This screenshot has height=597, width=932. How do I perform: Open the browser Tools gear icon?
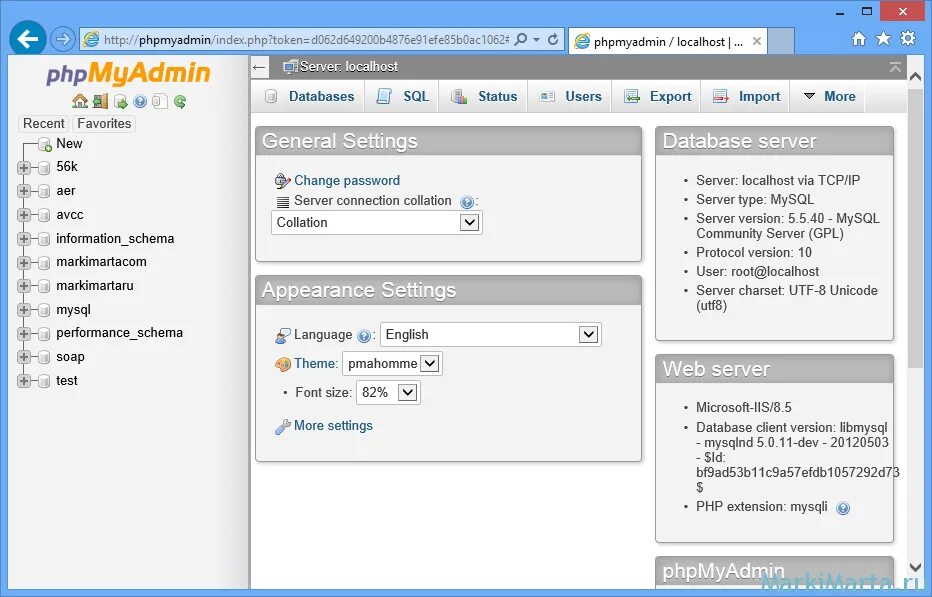908,39
